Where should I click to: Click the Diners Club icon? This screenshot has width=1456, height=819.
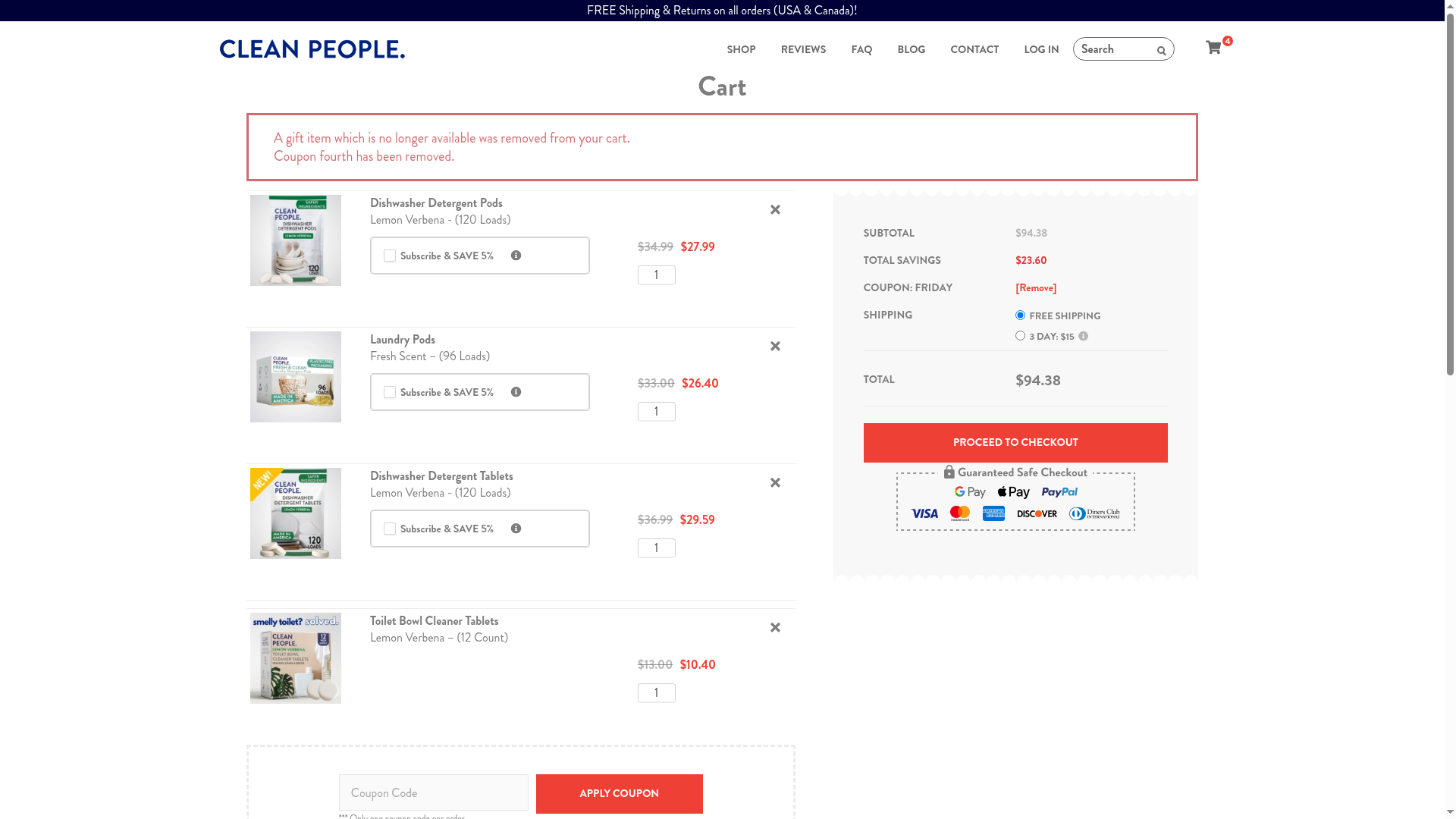1094,513
